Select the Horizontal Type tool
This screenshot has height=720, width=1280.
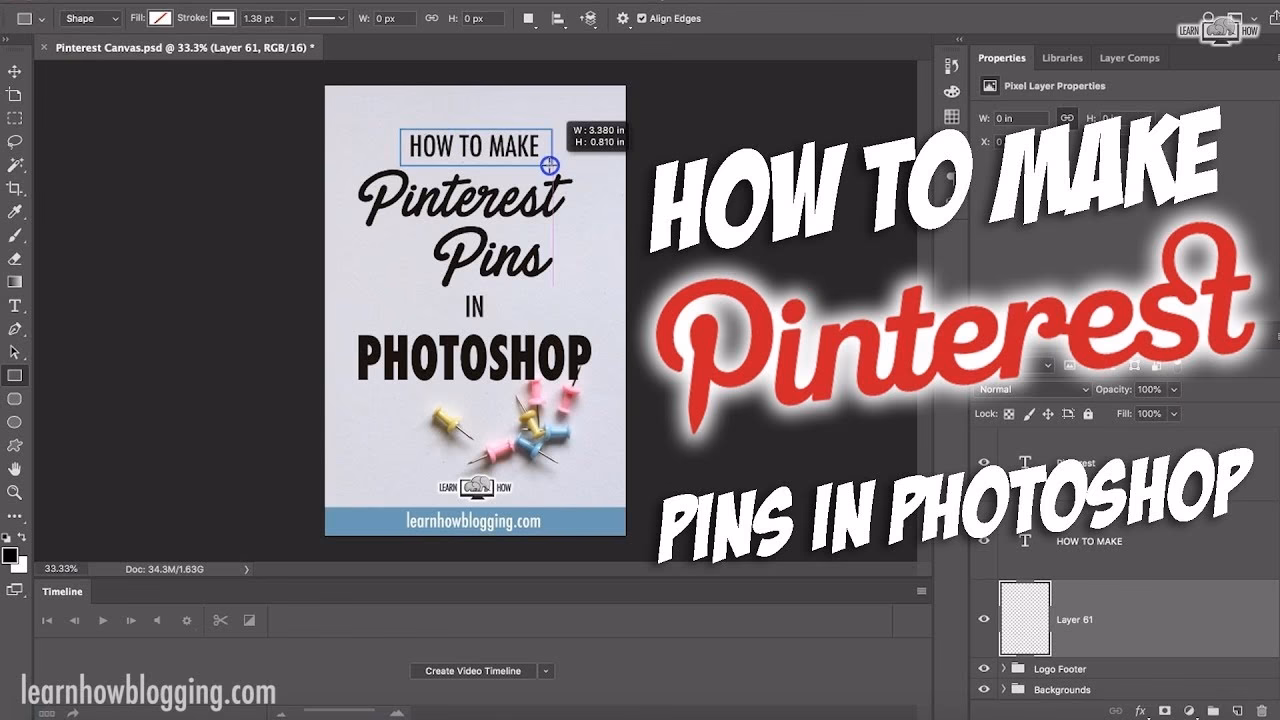coord(14,305)
